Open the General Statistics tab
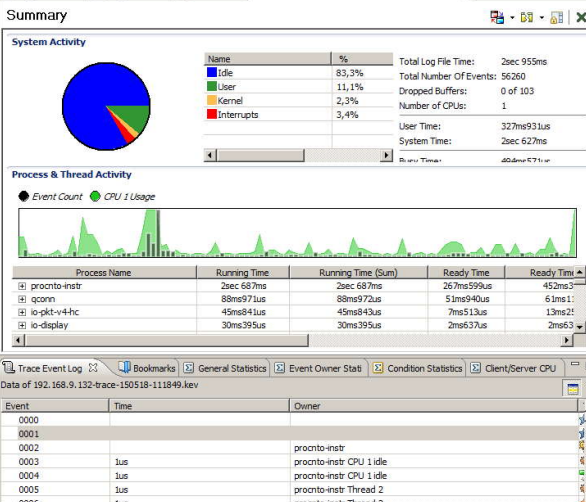Viewport: 586px width, 502px height. pyautogui.click(x=225, y=369)
